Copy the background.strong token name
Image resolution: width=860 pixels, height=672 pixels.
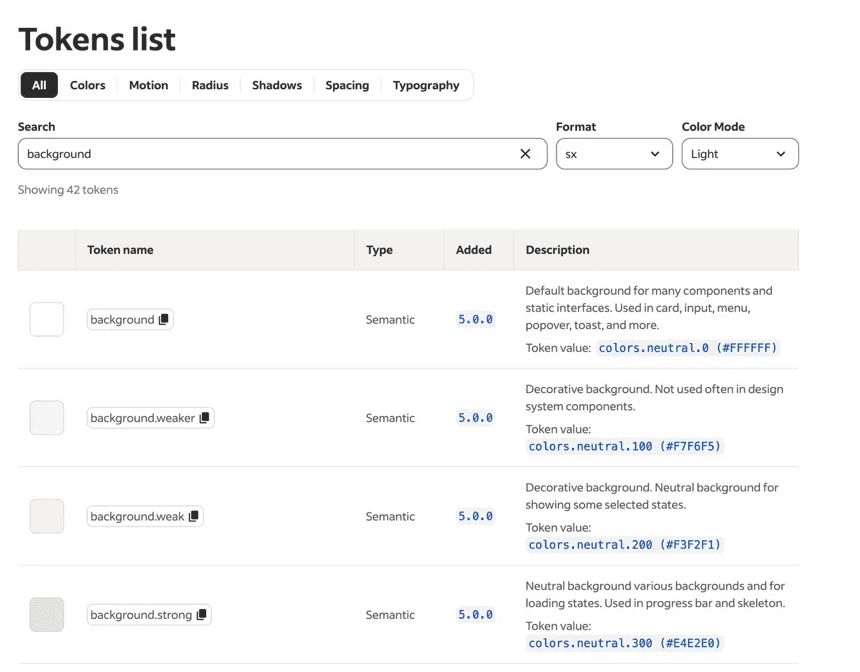pyautogui.click(x=201, y=615)
